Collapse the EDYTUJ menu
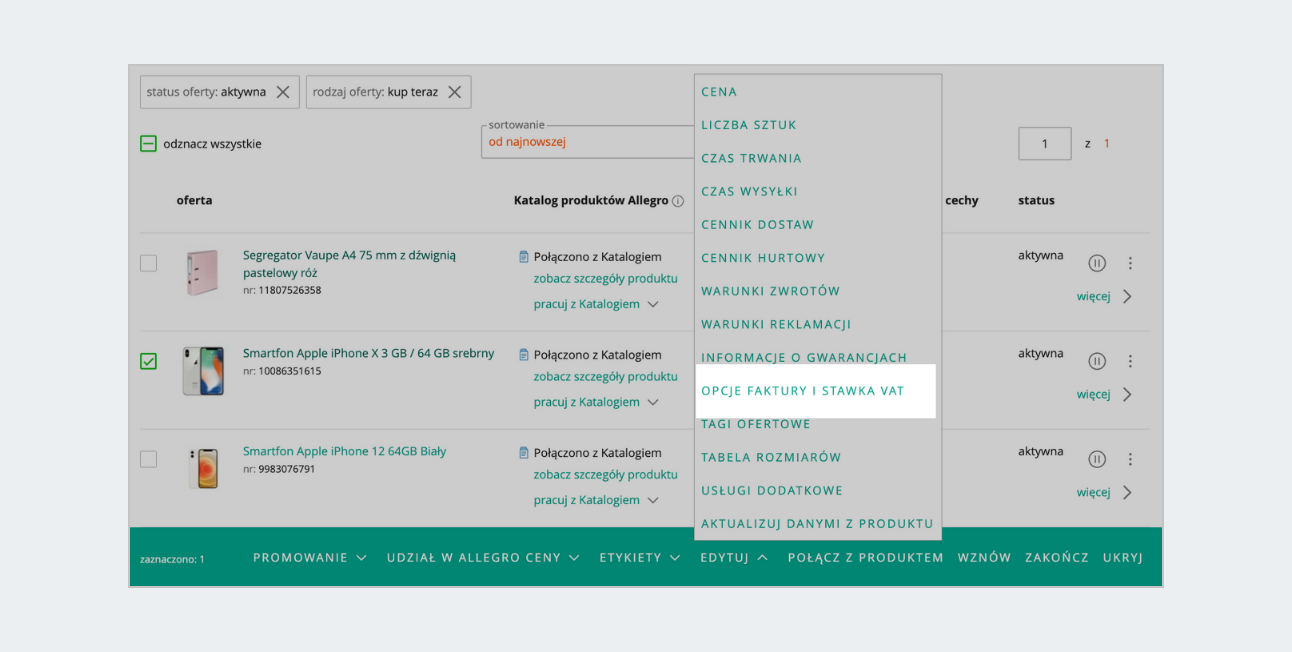The width and height of the screenshot is (1292, 652). (734, 558)
